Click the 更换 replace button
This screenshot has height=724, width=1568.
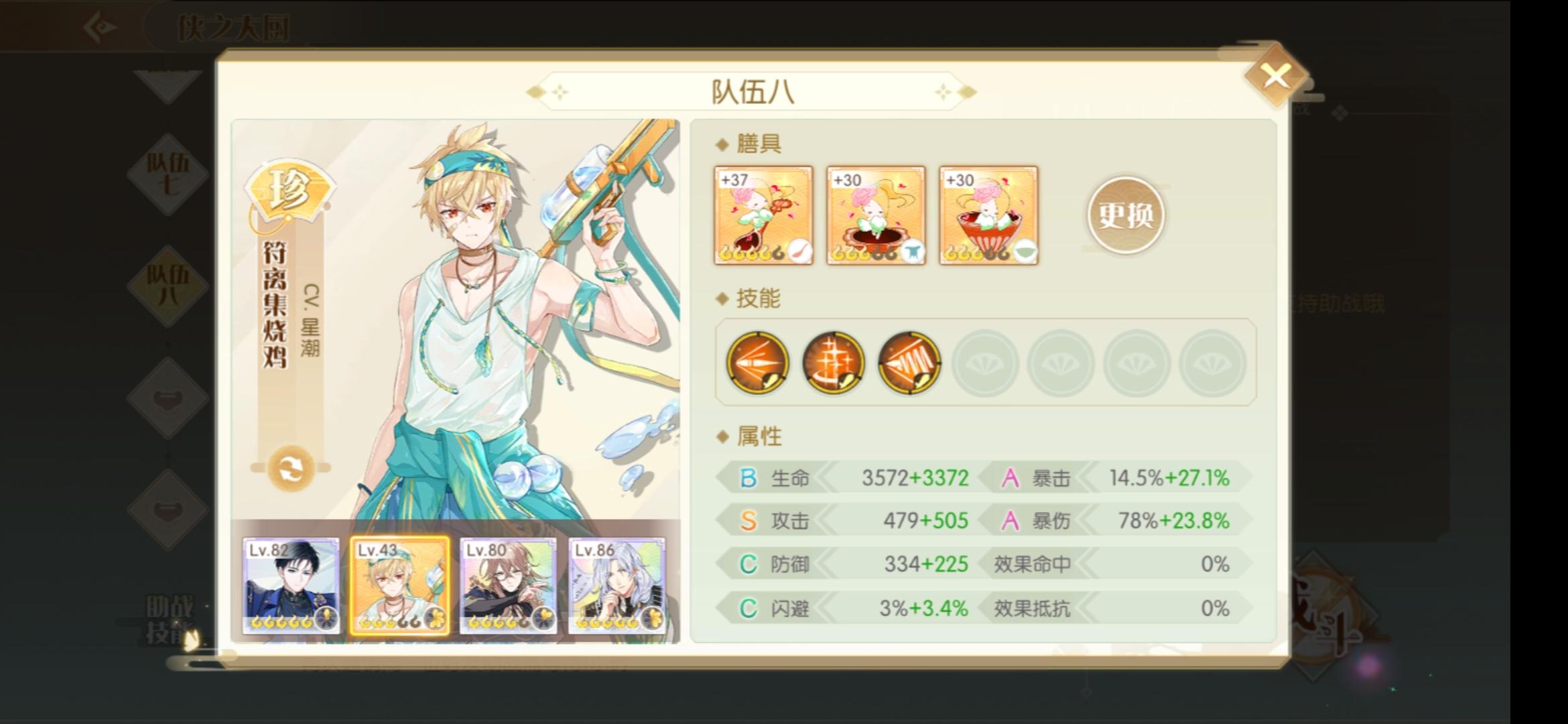(1126, 215)
